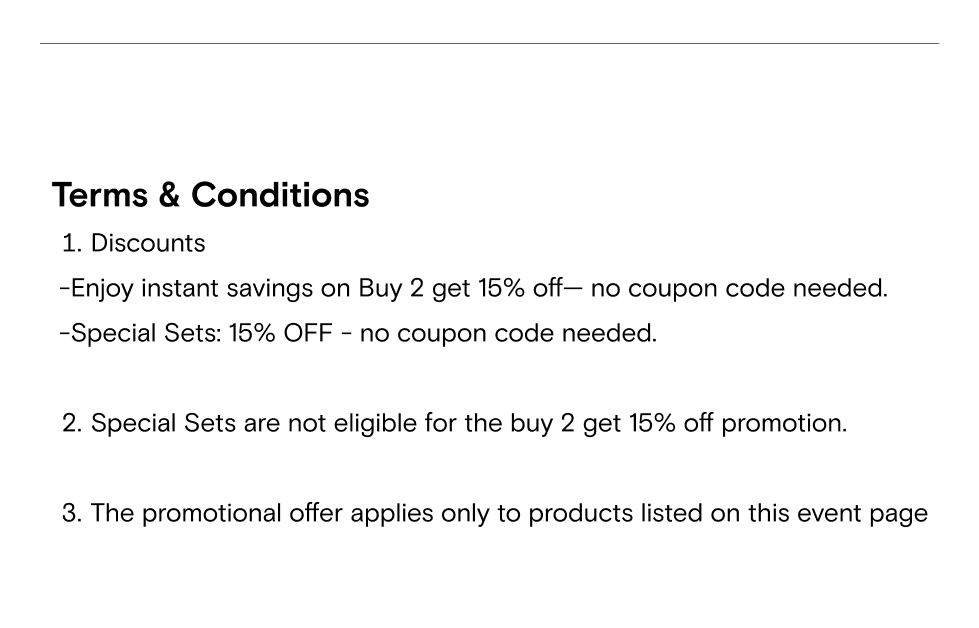Click the "1. Discounts" list item
The height and width of the screenshot is (628, 979).
pos(133,243)
